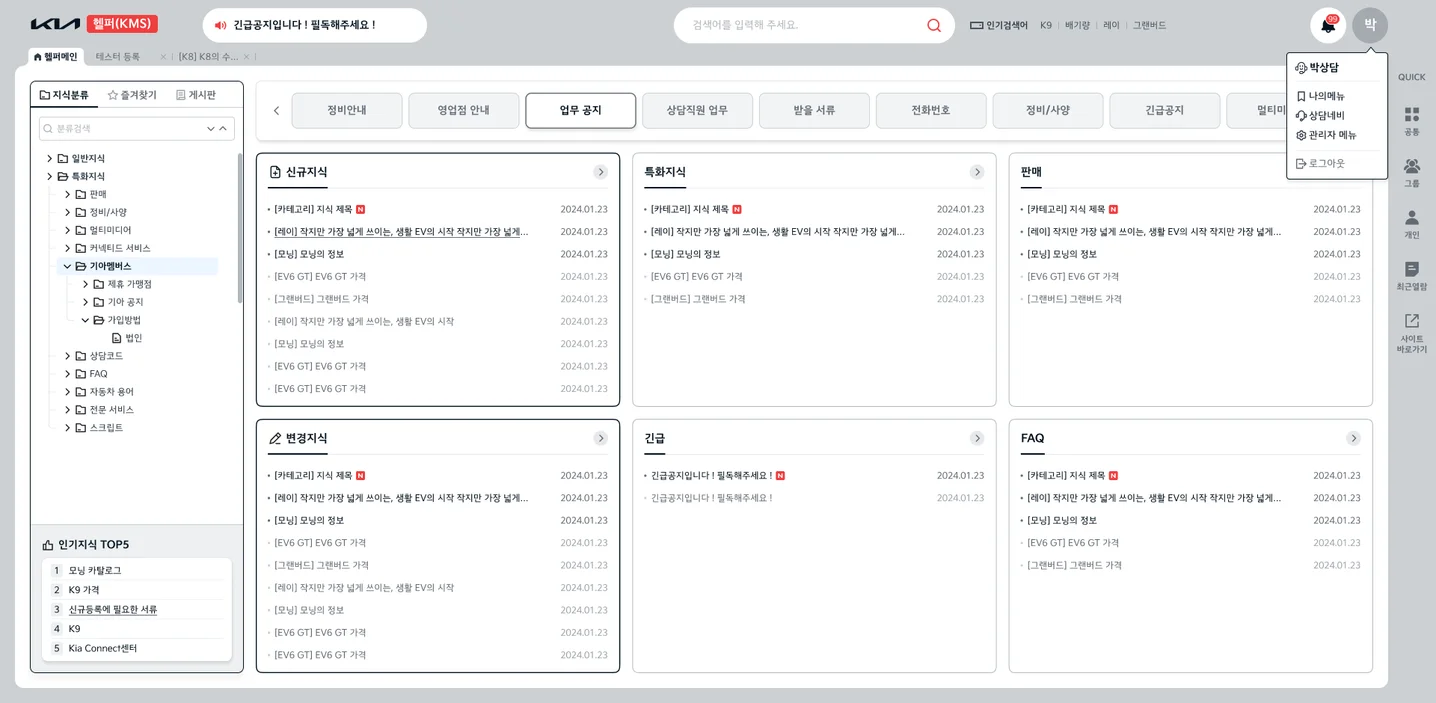1436x703 pixels.
Task: Switch to the 즐겨찾기 tab
Action: coord(132,95)
